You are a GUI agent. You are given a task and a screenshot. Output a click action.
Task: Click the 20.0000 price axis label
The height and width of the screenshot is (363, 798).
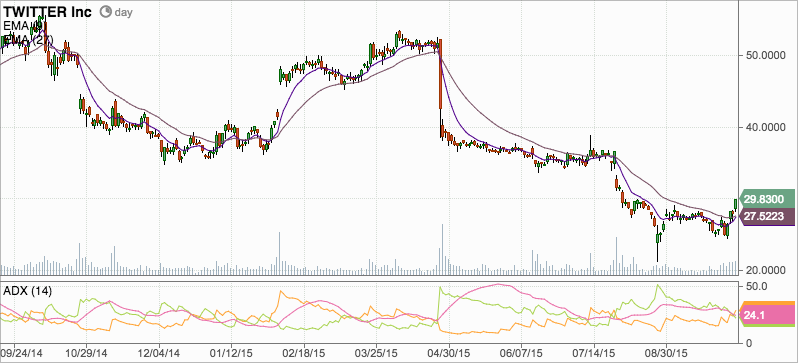click(764, 271)
